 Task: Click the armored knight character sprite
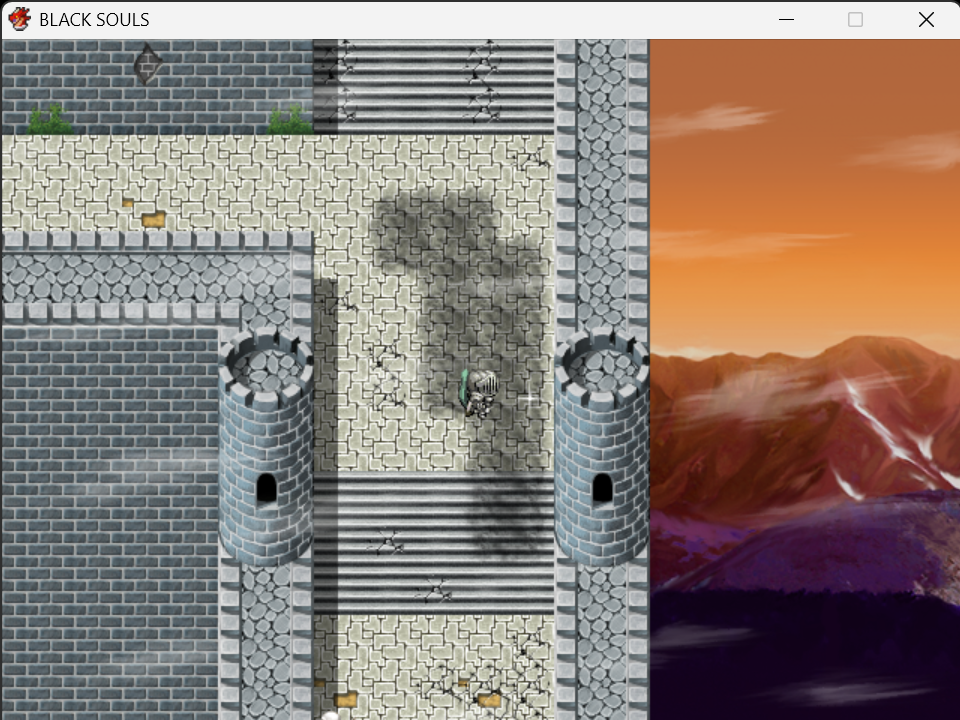pos(479,393)
